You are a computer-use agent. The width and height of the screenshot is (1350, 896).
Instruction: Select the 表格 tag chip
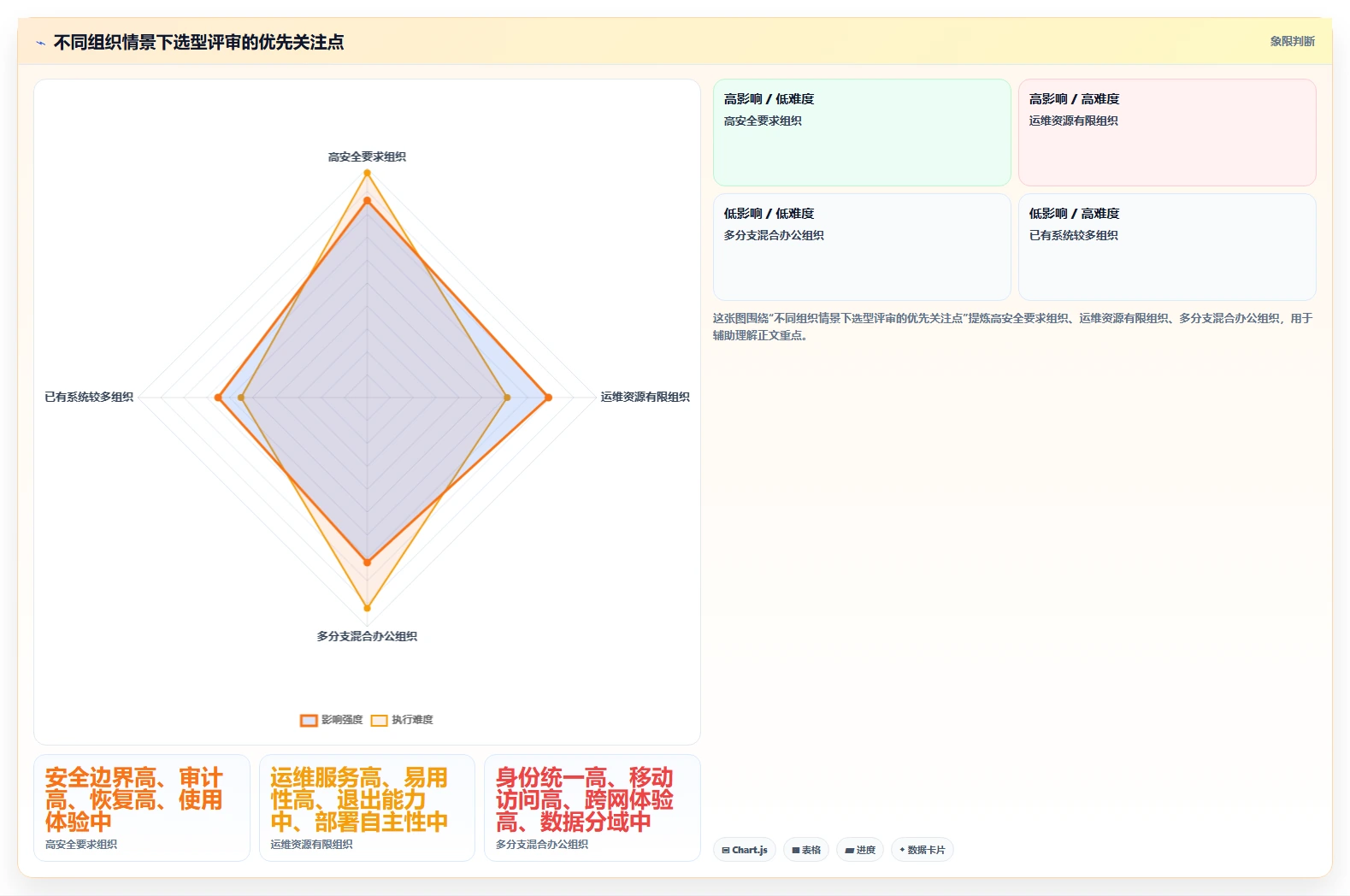pyautogui.click(x=806, y=850)
